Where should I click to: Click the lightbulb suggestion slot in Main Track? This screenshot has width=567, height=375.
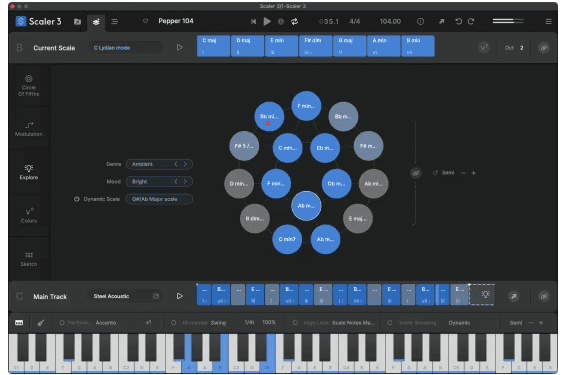coord(482,294)
